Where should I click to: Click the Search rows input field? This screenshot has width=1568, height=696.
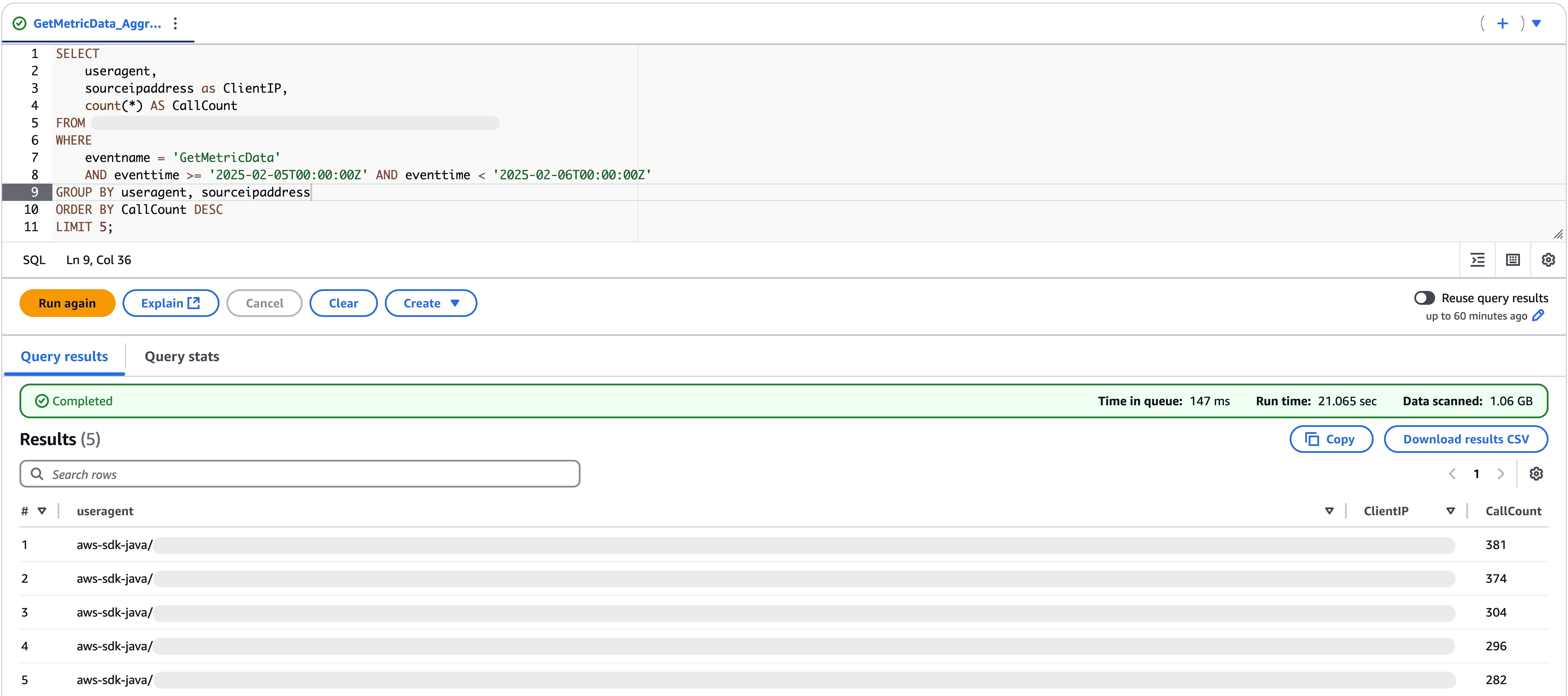click(300, 474)
